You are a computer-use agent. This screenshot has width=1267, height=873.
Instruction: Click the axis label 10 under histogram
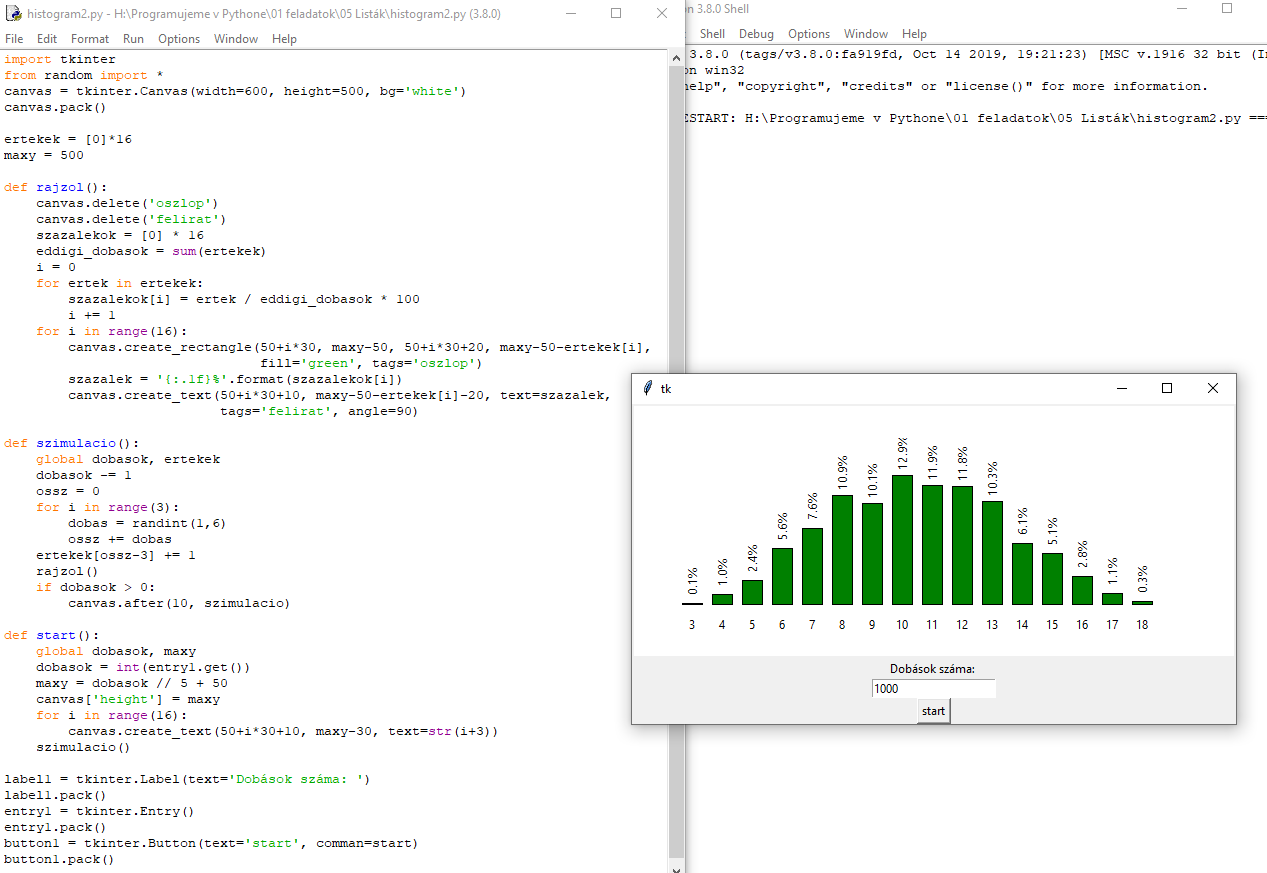point(902,625)
